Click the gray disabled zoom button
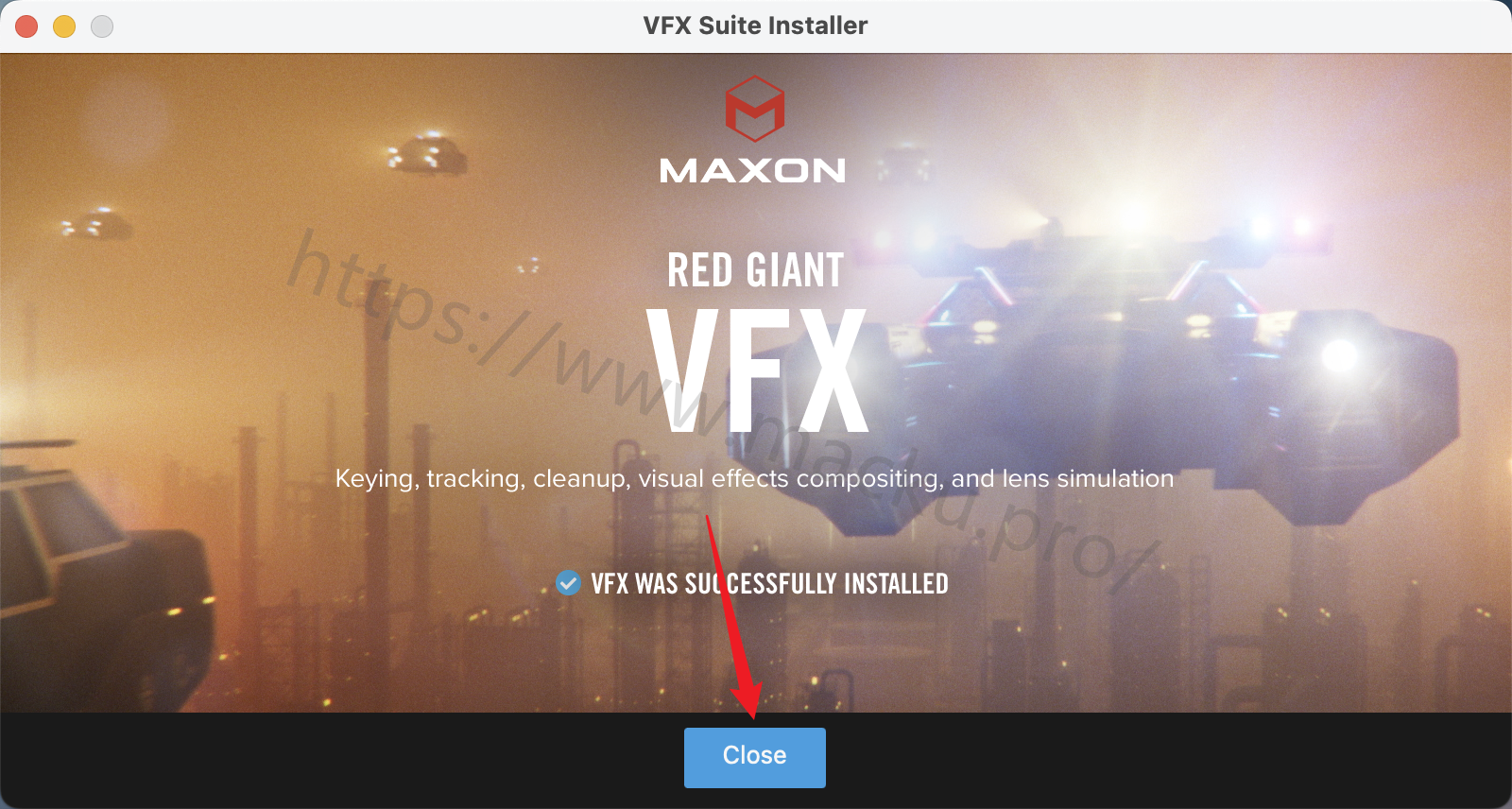 tap(102, 26)
